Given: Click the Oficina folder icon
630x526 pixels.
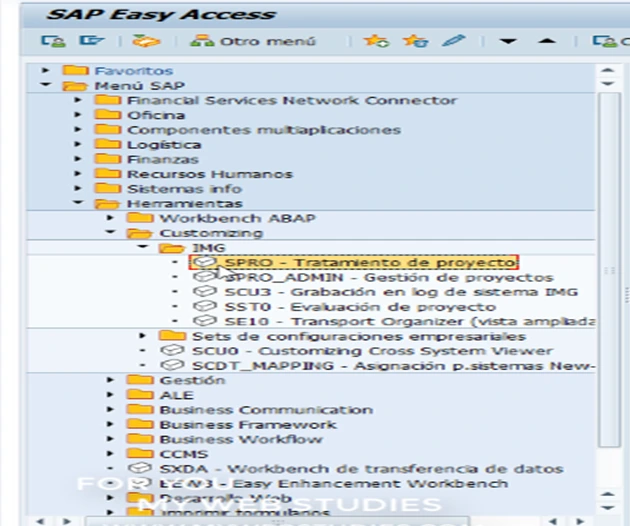Looking at the screenshot, I should coord(107,114).
